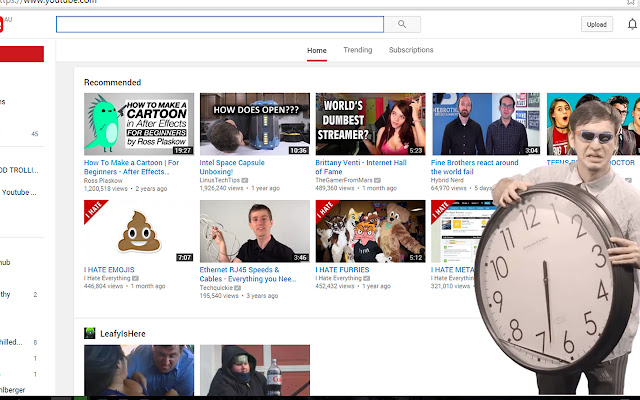
Task: Switch to the Trending tab
Action: (x=358, y=50)
